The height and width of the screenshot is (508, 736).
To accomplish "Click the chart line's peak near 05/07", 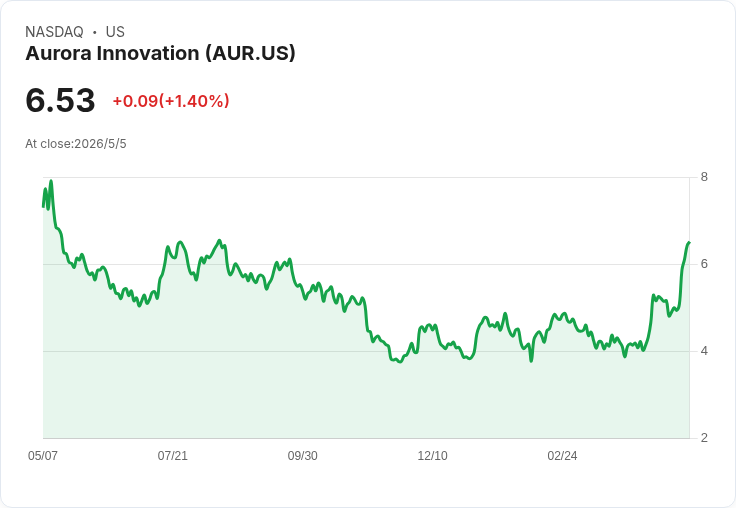I will tap(51, 181).
